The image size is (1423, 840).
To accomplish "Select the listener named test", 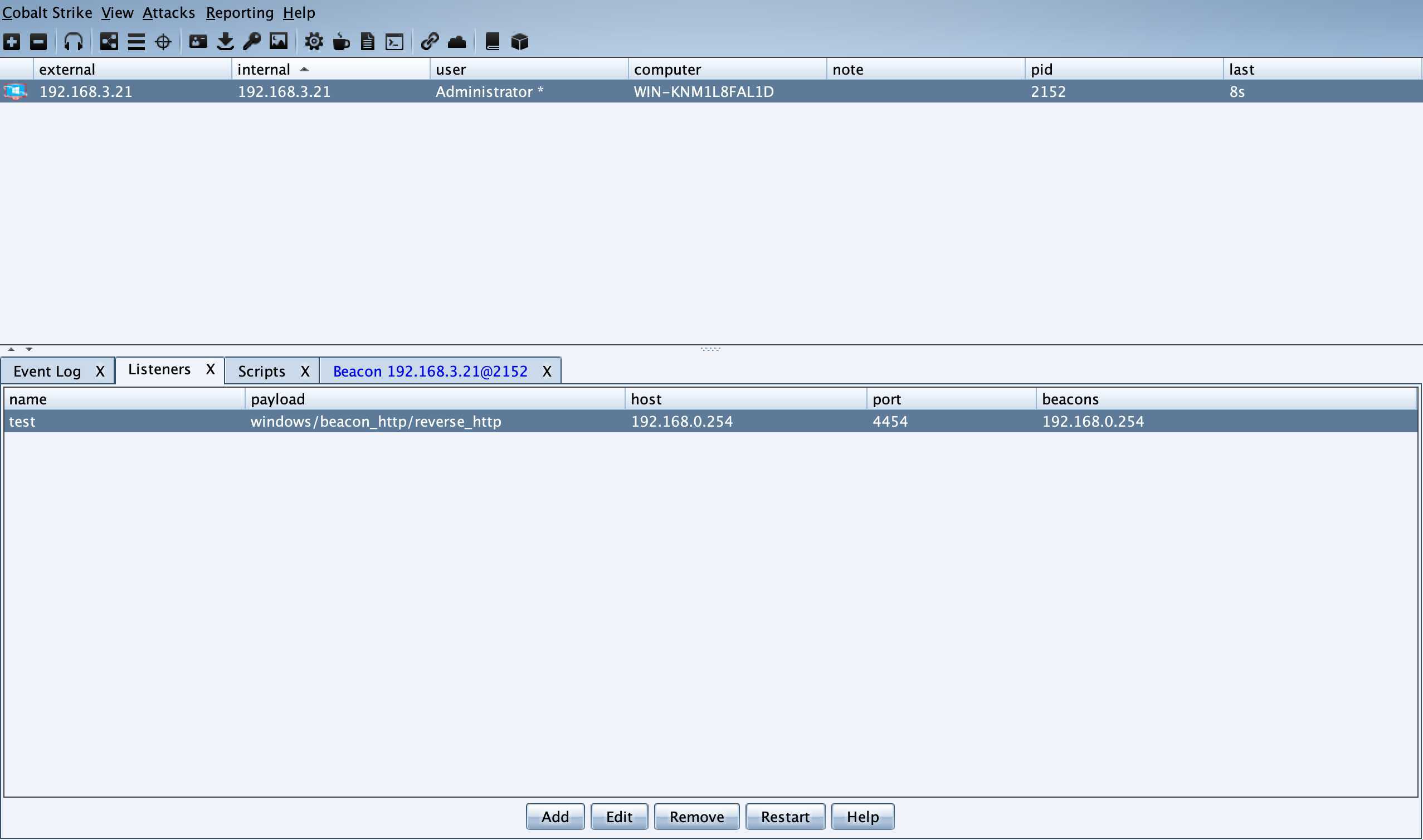I will coord(125,422).
